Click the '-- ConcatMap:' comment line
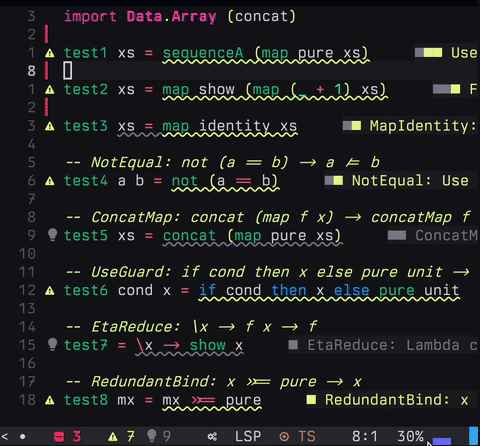This screenshot has height=446, width=480. tap(268, 217)
